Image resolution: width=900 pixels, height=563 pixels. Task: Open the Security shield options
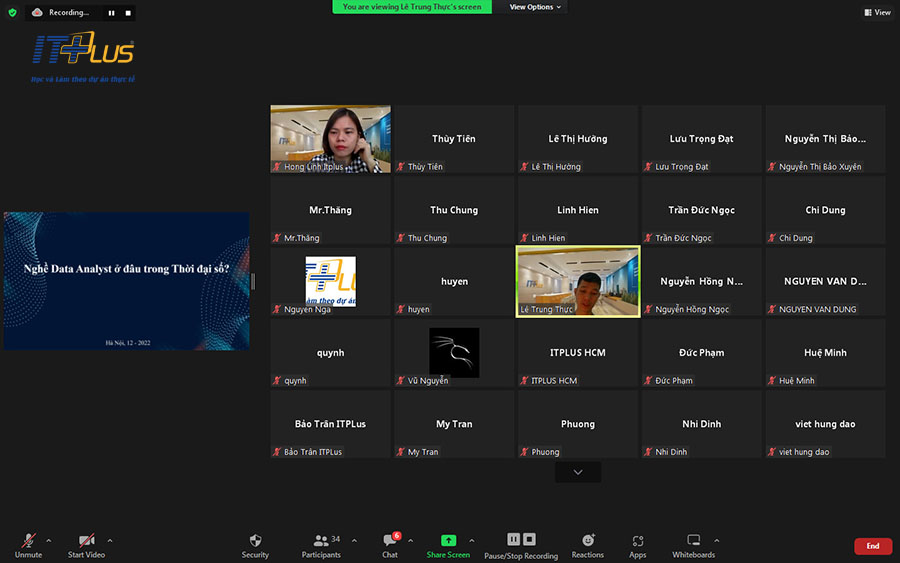click(x=255, y=541)
